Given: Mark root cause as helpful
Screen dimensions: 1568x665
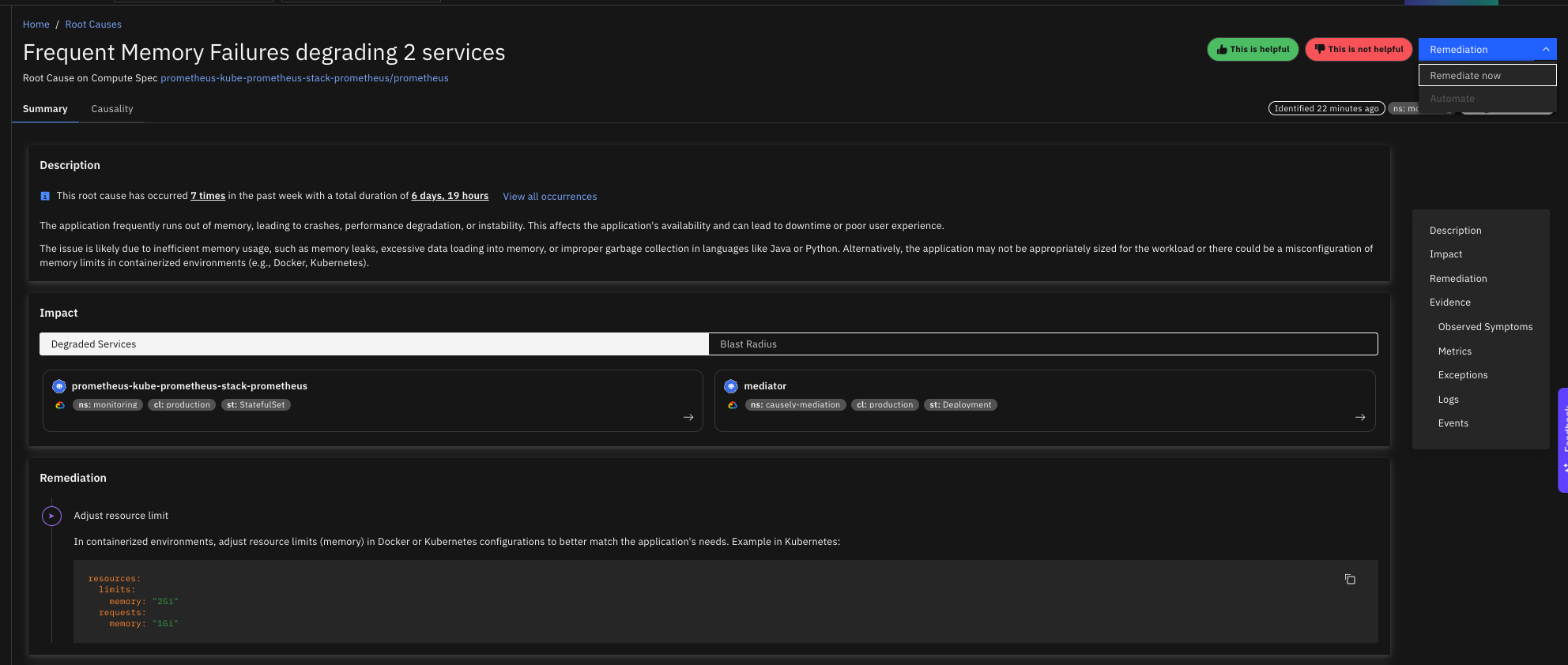Looking at the screenshot, I should [x=1253, y=49].
